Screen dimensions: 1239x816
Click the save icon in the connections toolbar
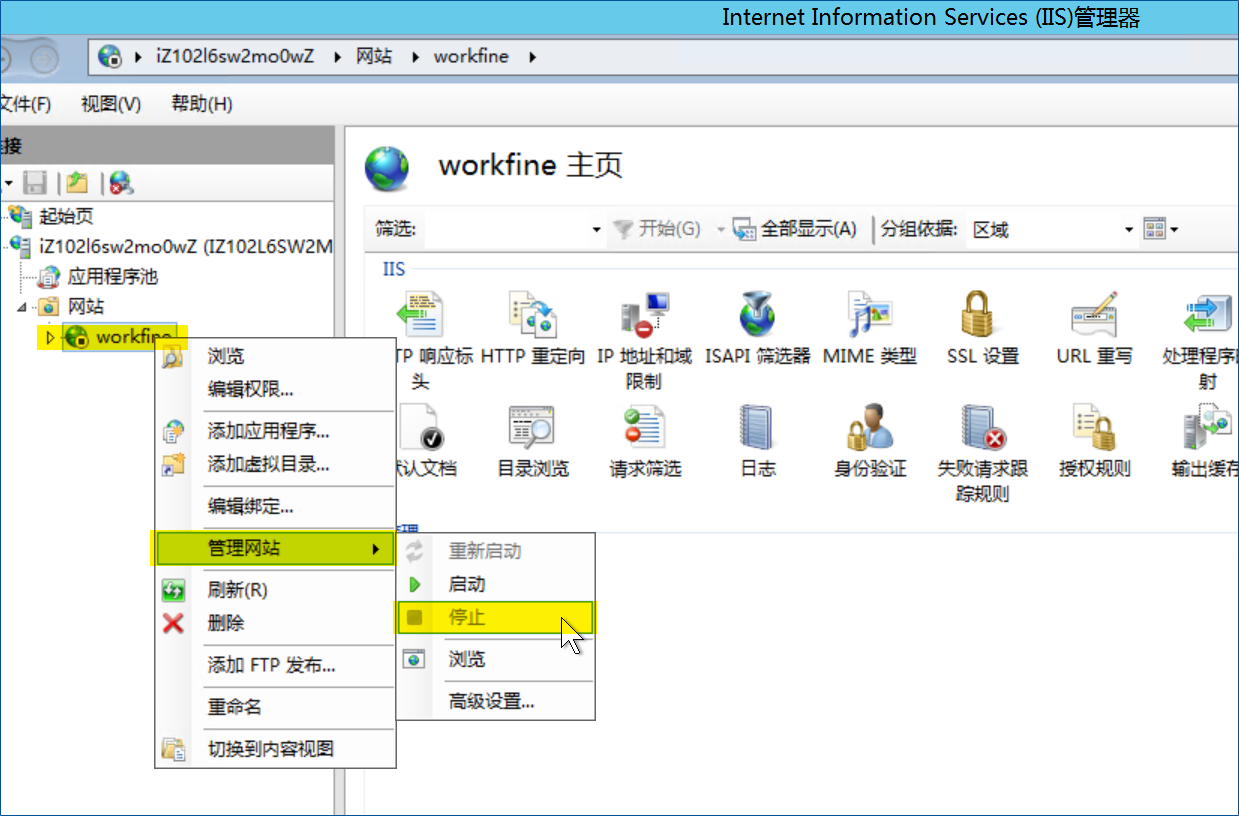36,183
